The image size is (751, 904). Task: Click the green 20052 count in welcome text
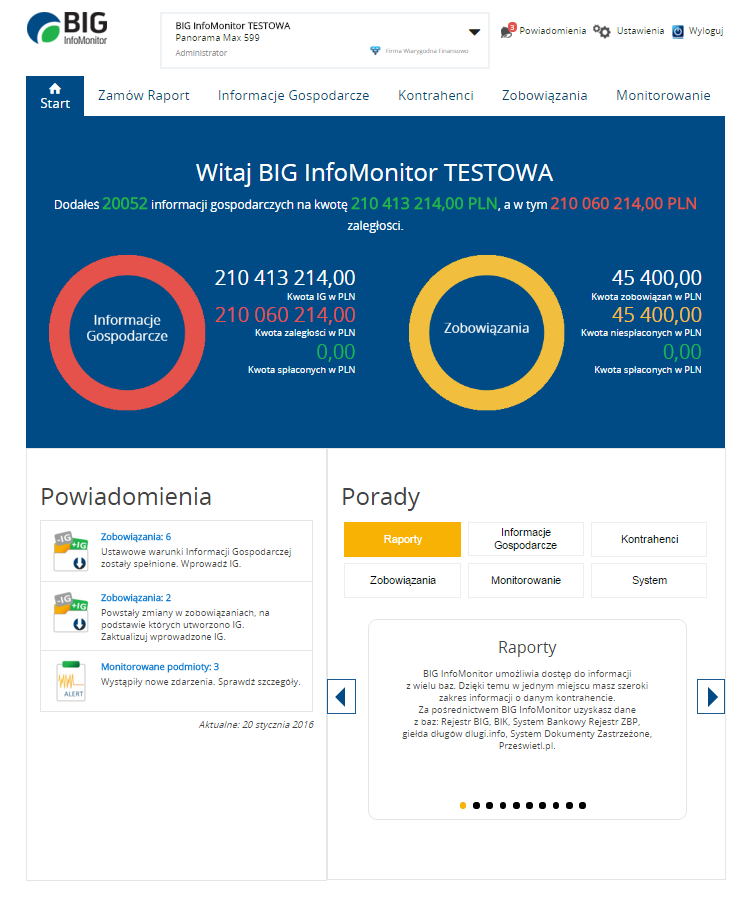point(125,204)
